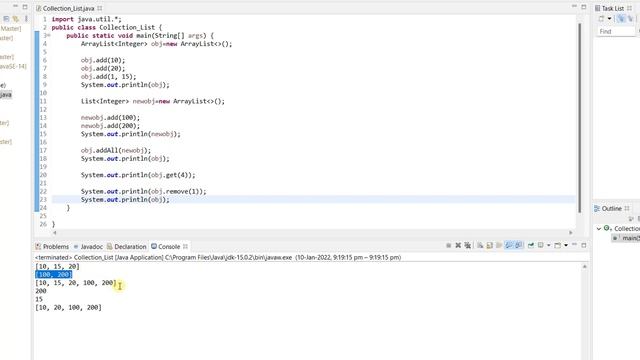640x360 pixels.
Task: Switch to the Problems tab
Action: coord(52,247)
